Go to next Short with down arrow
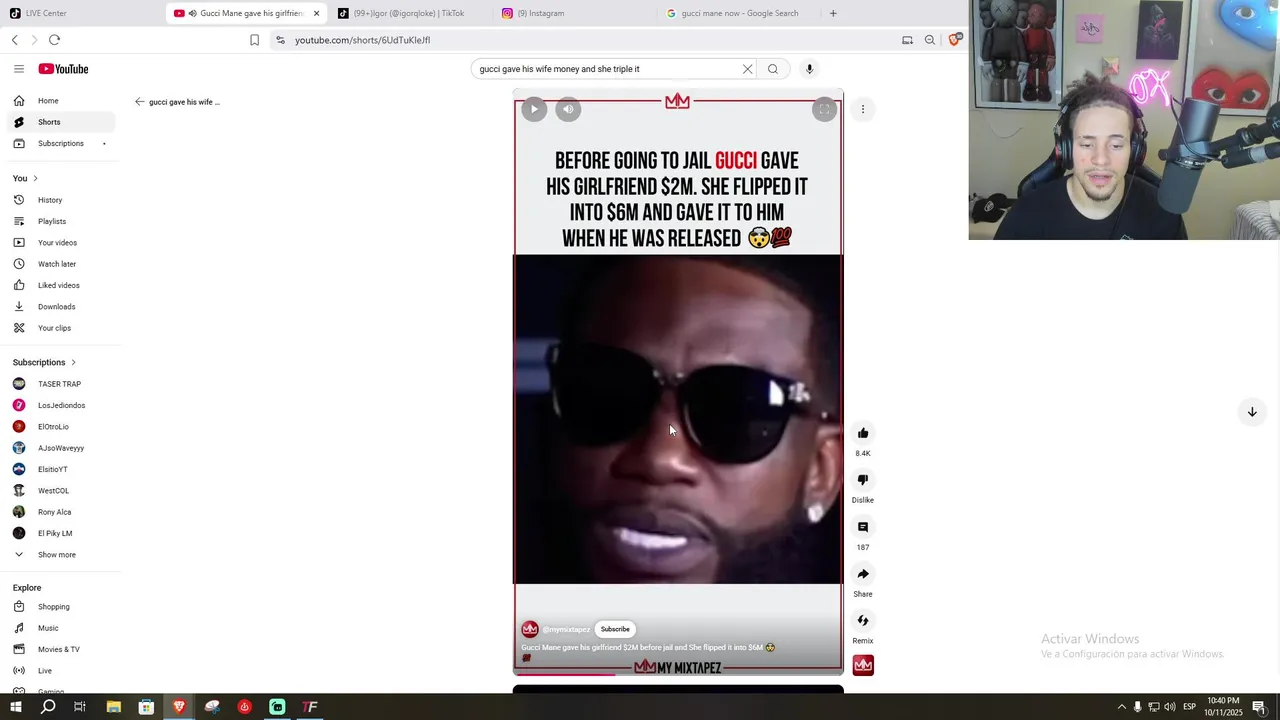 pyautogui.click(x=1251, y=412)
